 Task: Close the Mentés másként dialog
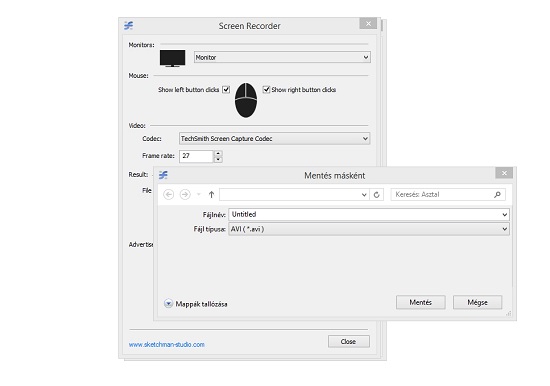504,173
